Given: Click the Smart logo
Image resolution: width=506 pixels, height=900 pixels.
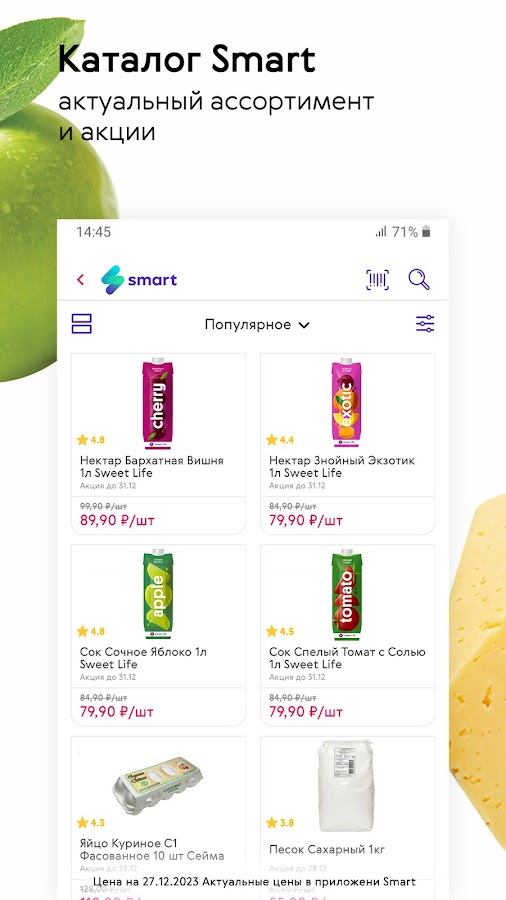Looking at the screenshot, I should click(139, 280).
